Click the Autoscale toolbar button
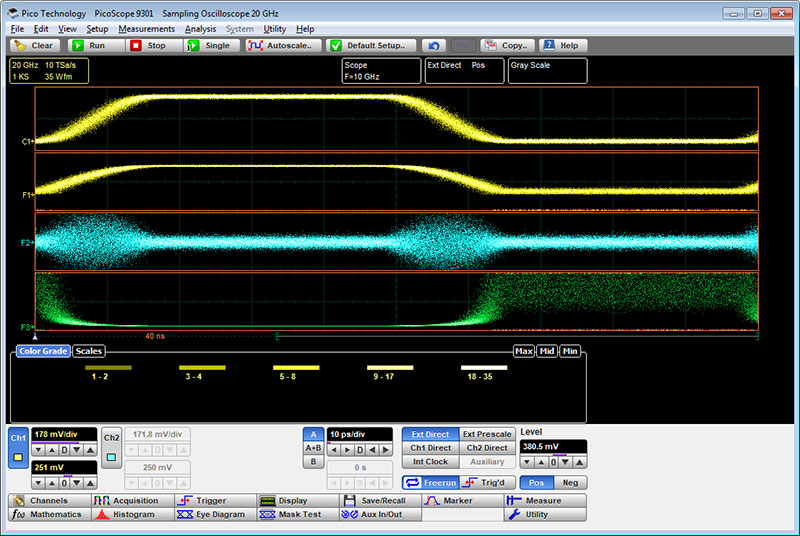Viewport: 800px width, 536px height. pyautogui.click(x=282, y=45)
